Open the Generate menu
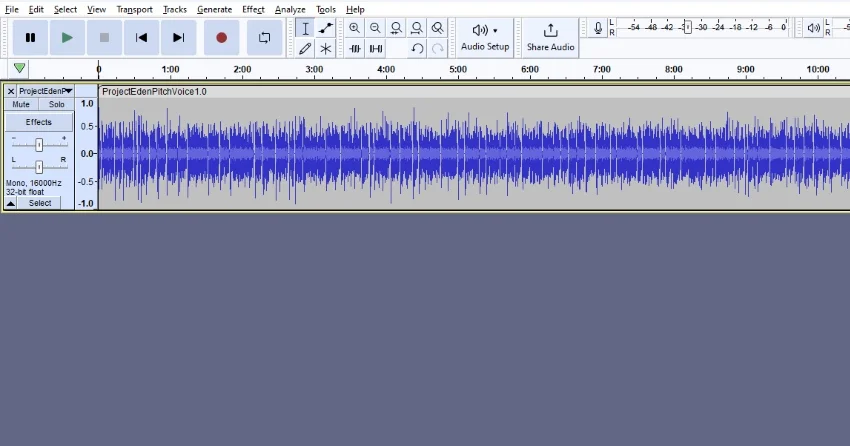Image resolution: width=850 pixels, height=446 pixels. coord(214,9)
